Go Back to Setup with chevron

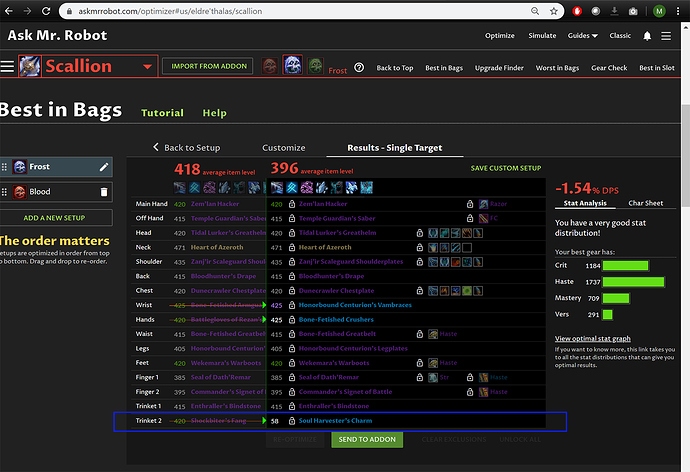point(187,148)
